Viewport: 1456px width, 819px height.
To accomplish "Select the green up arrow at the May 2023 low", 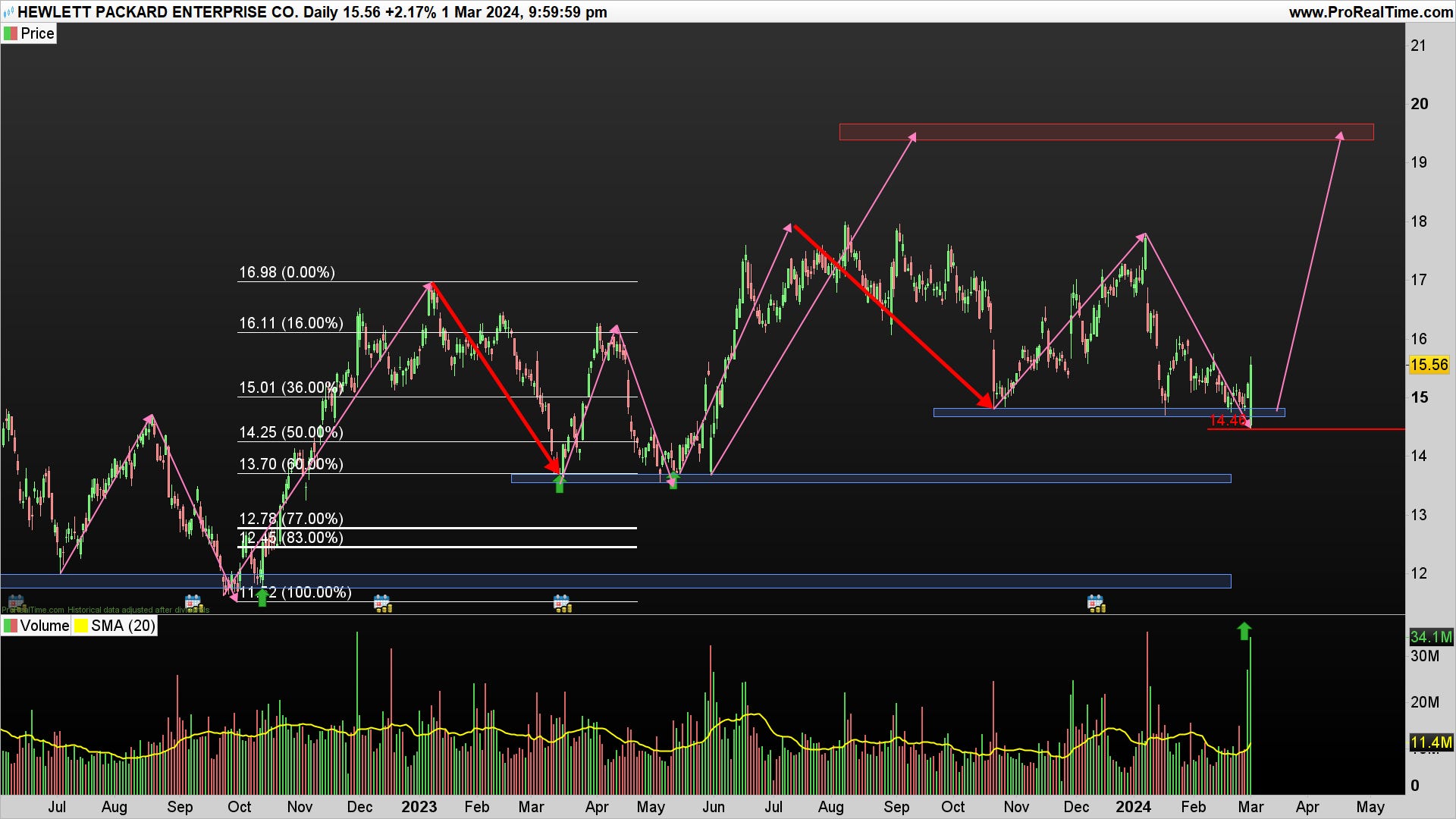I will click(673, 481).
